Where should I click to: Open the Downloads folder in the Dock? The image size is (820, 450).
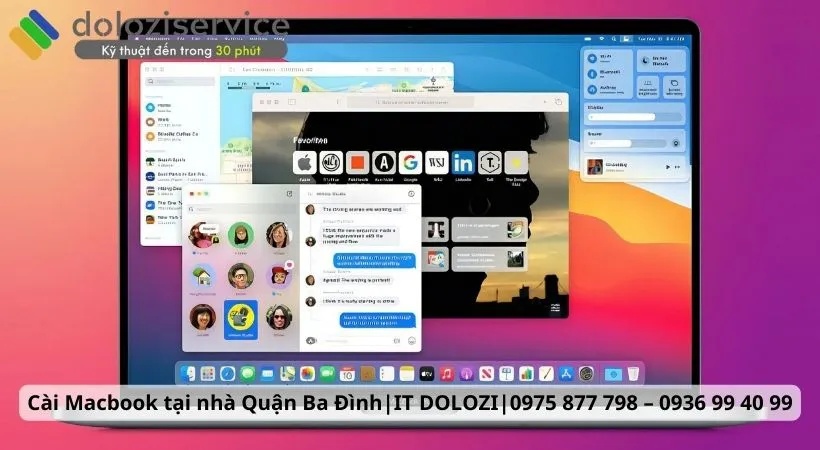[x=613, y=374]
